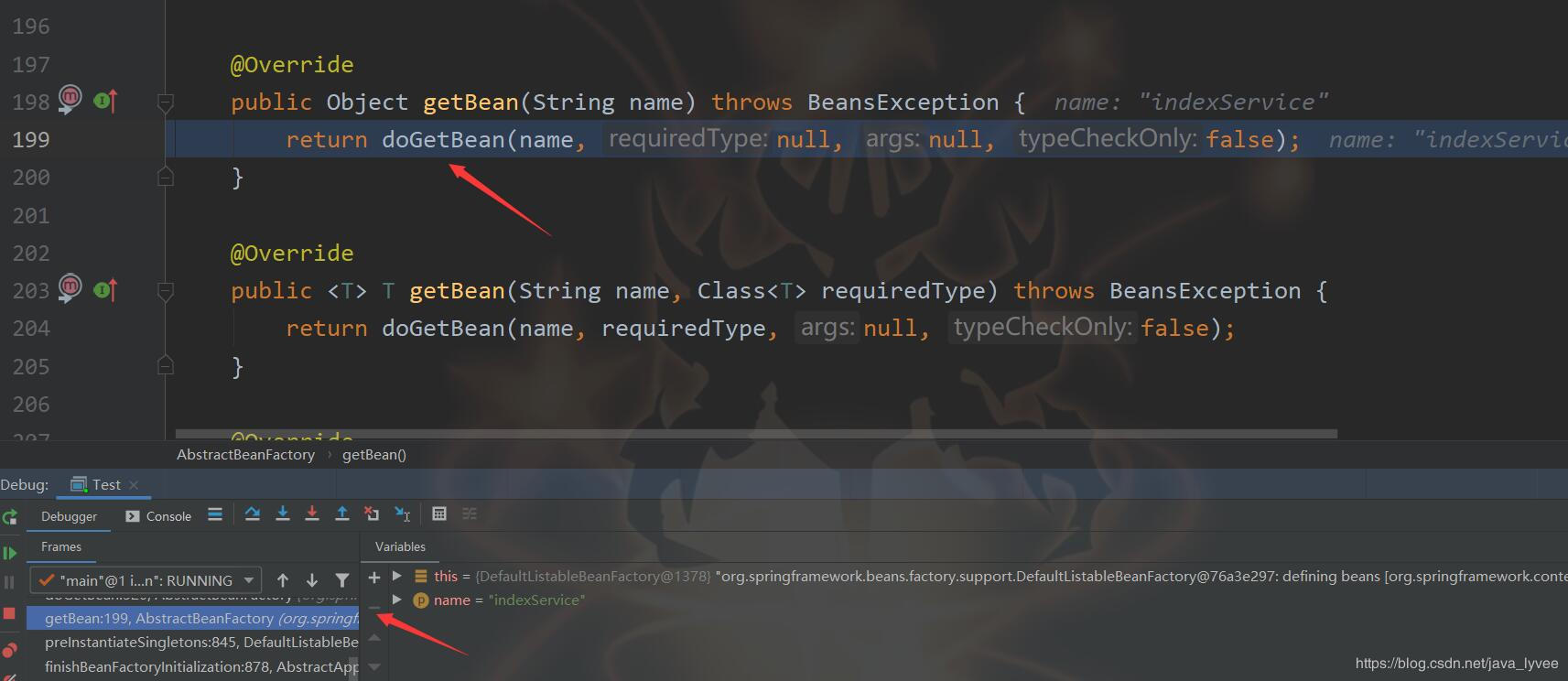Select the previous frame (up arrow)
Viewport: 1568px width, 681px height.
click(283, 580)
